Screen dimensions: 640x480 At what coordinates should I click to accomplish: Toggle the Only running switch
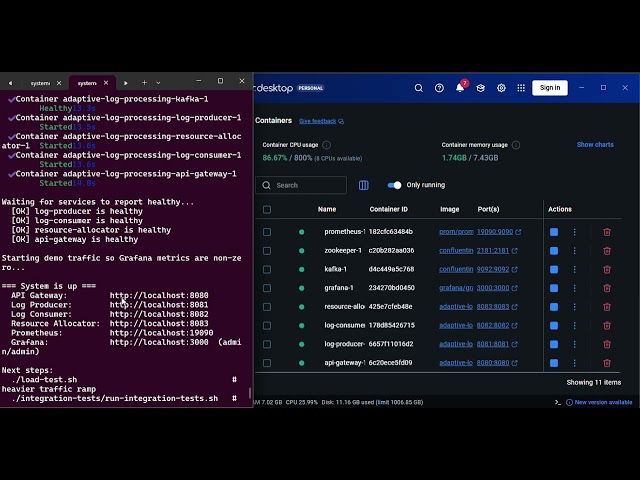[x=394, y=185]
